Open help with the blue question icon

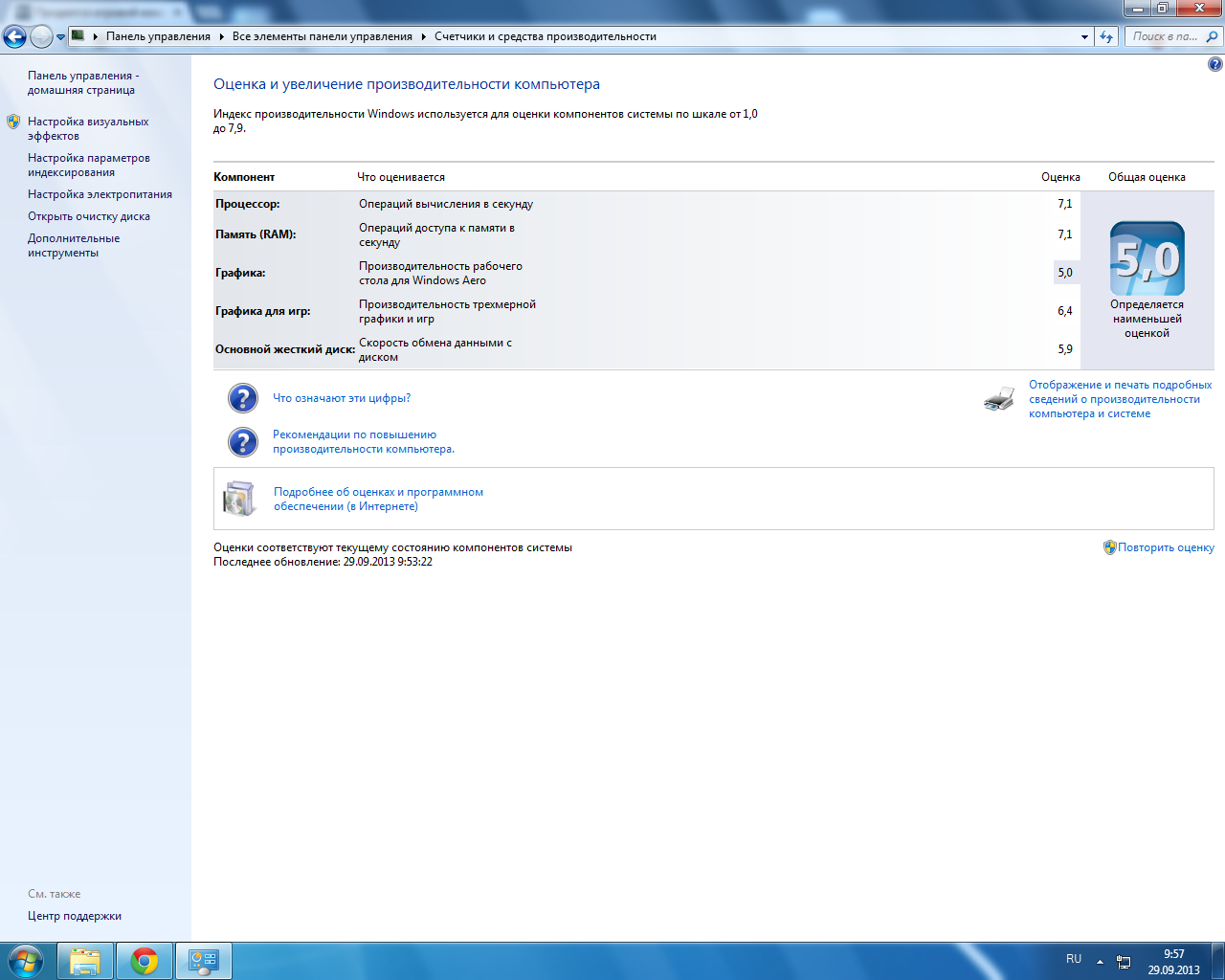pyautogui.click(x=1214, y=64)
